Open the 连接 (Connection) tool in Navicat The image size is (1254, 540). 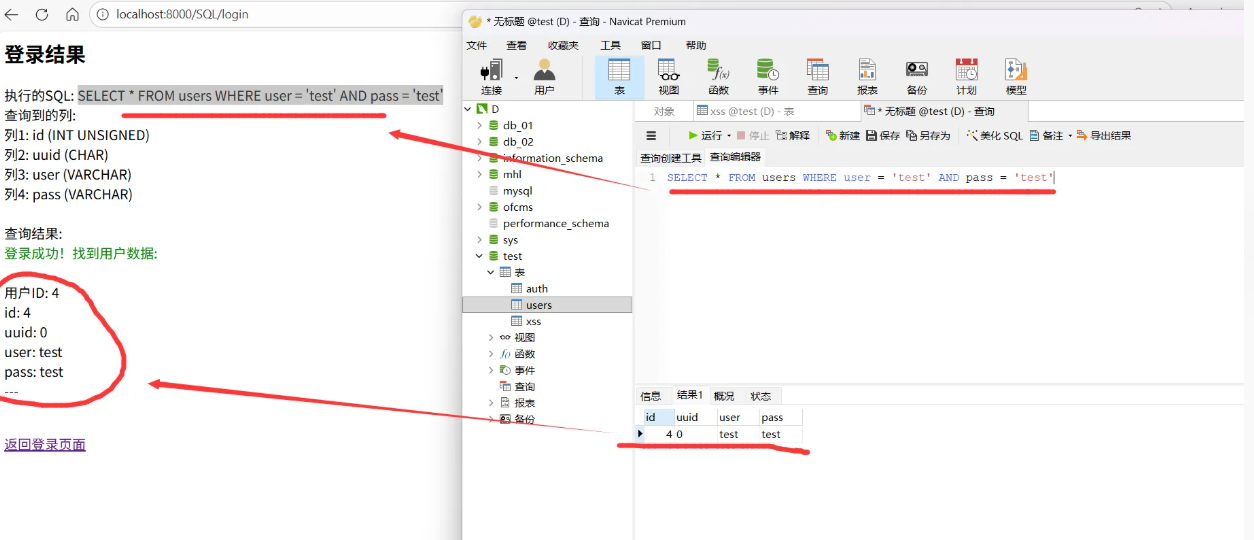click(x=491, y=76)
